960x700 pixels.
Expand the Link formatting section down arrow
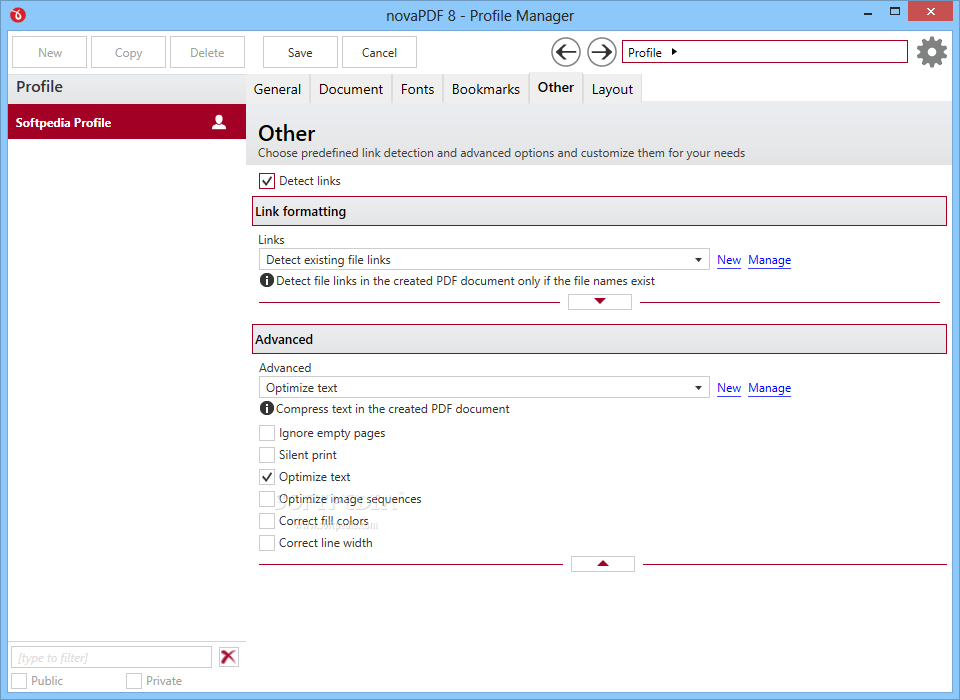600,301
